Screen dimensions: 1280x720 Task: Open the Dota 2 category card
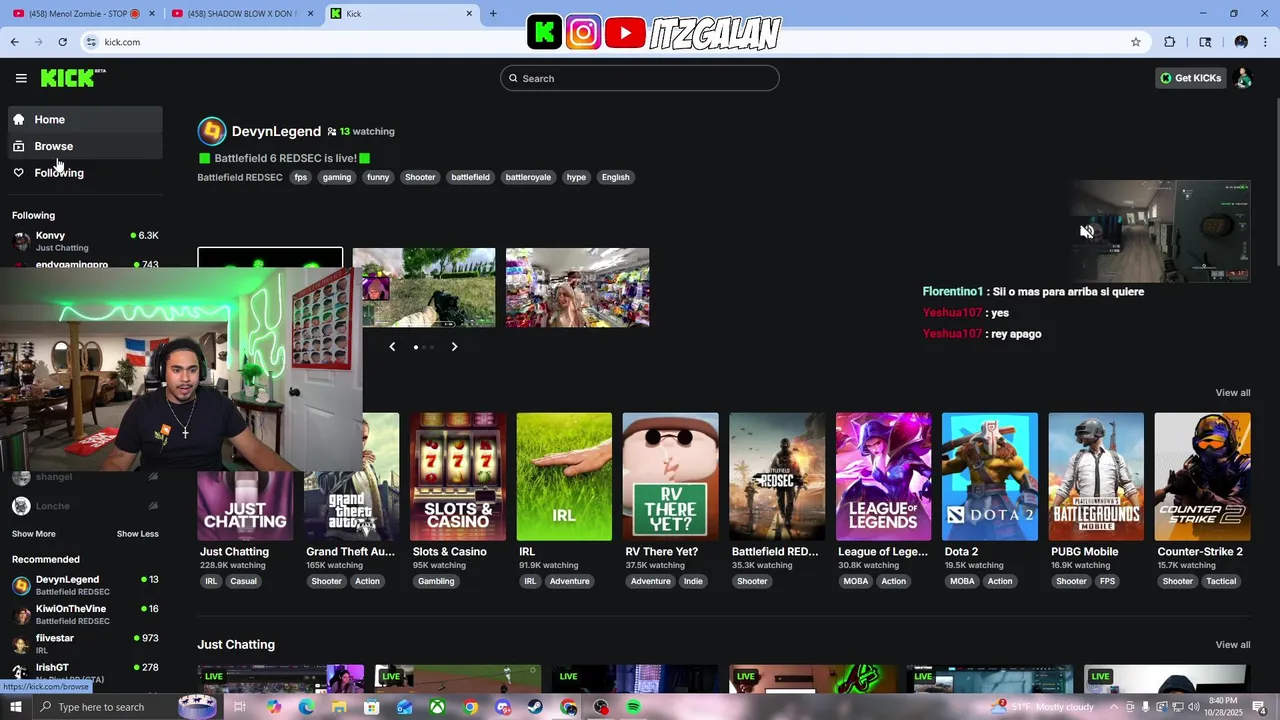click(x=990, y=477)
